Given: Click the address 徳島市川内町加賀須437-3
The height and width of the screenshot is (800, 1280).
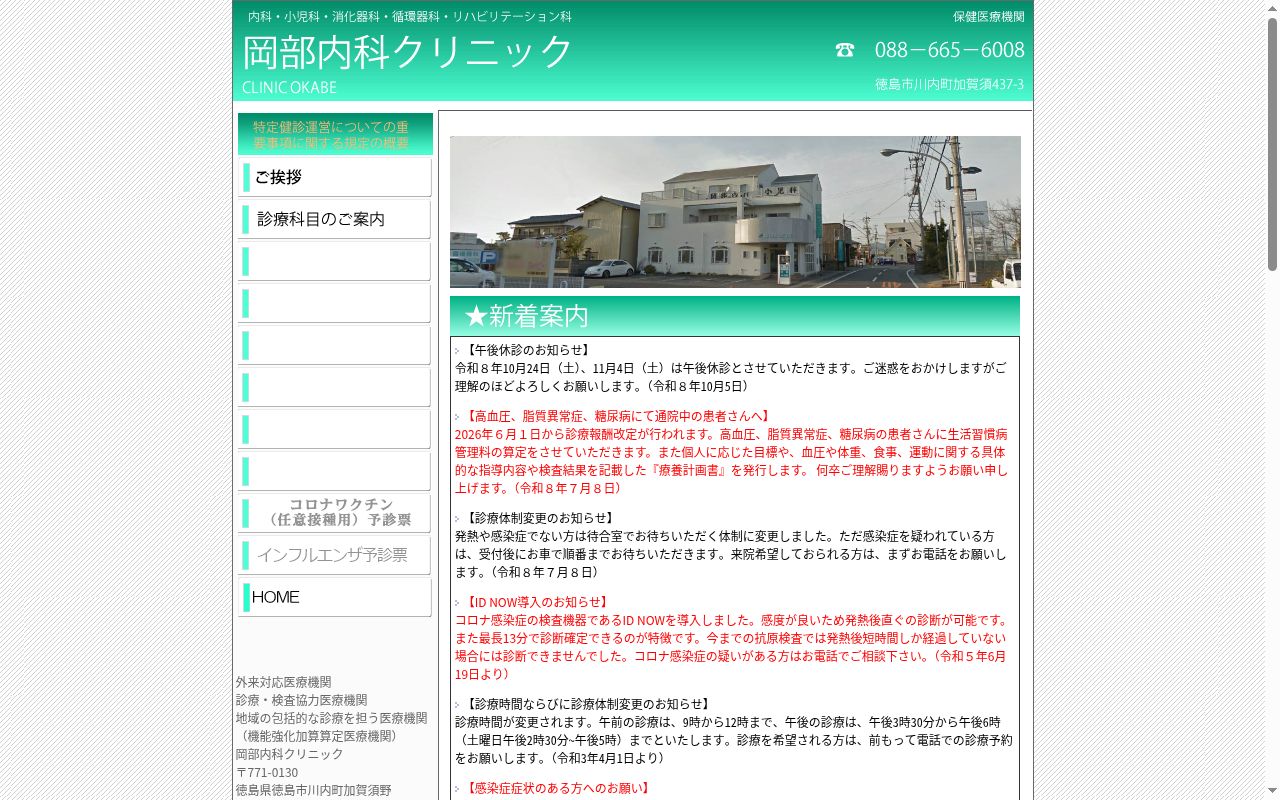Looking at the screenshot, I should click(949, 84).
